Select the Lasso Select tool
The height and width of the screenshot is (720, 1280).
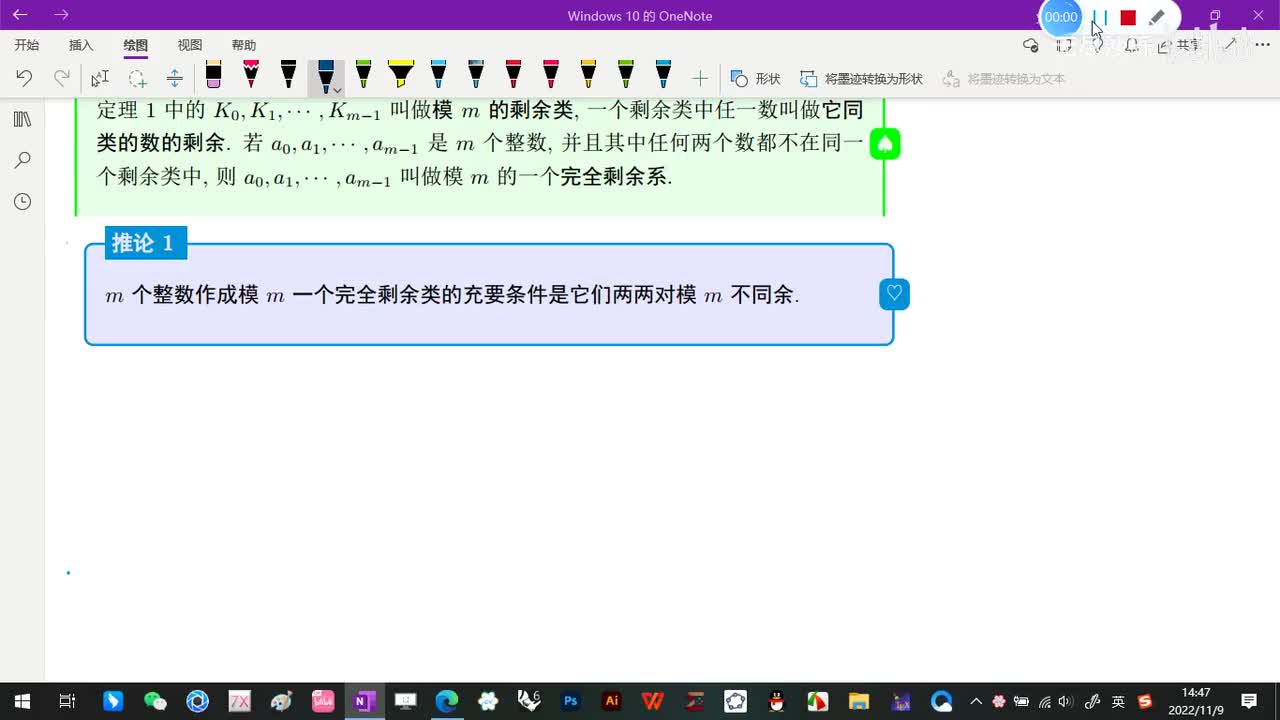[x=137, y=78]
